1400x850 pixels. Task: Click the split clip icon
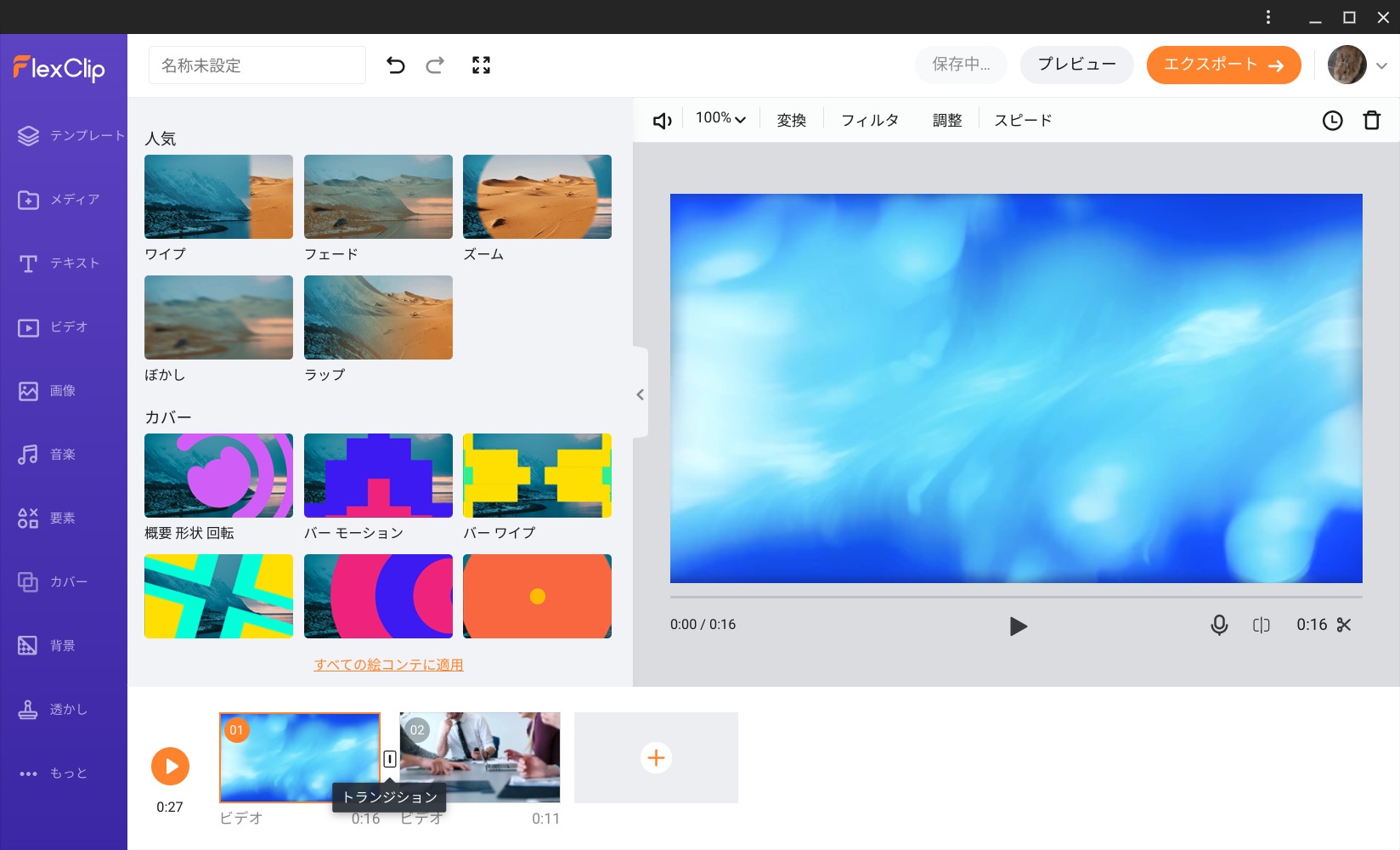[1261, 626]
